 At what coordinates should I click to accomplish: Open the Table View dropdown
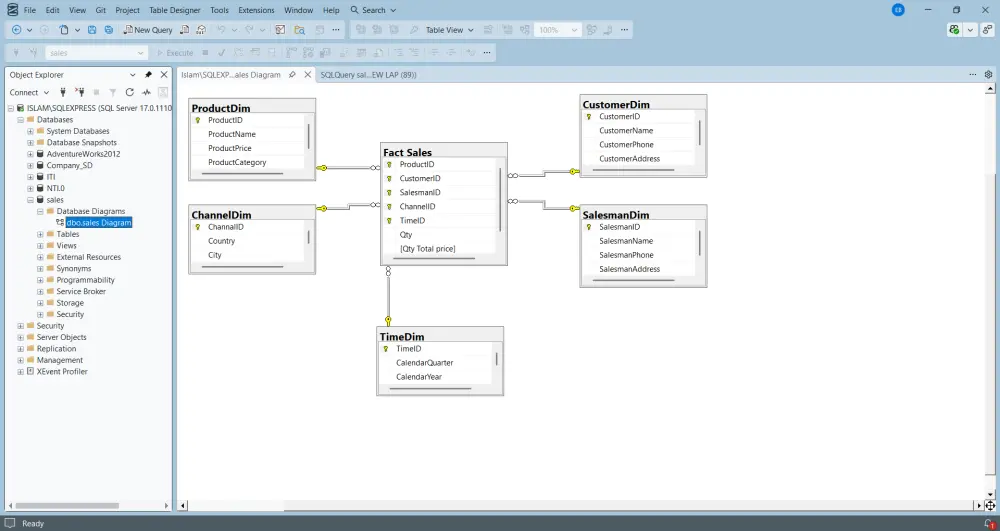[x=450, y=30]
